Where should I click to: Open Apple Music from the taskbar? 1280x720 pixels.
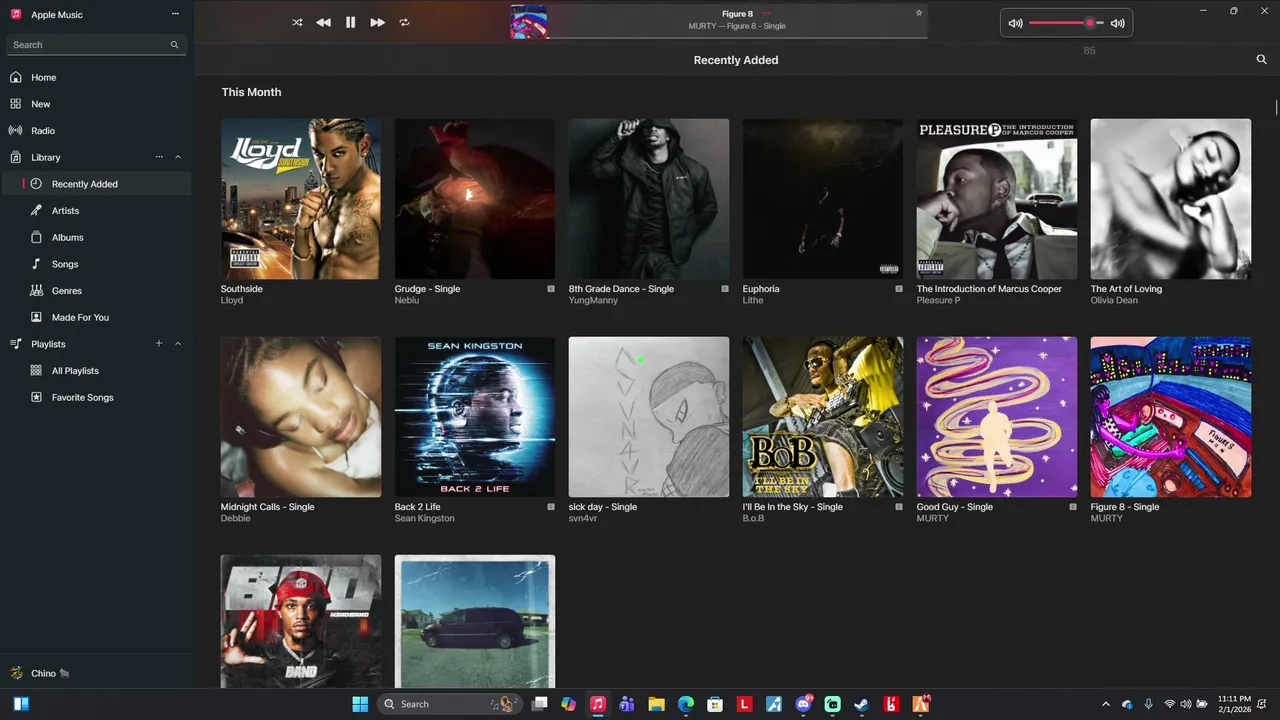(x=597, y=704)
